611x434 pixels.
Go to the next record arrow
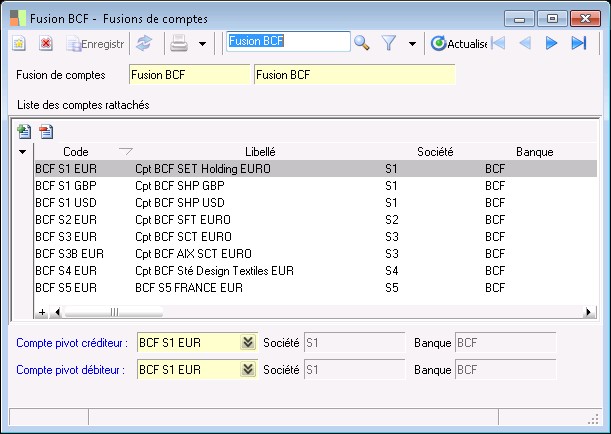[x=551, y=43]
